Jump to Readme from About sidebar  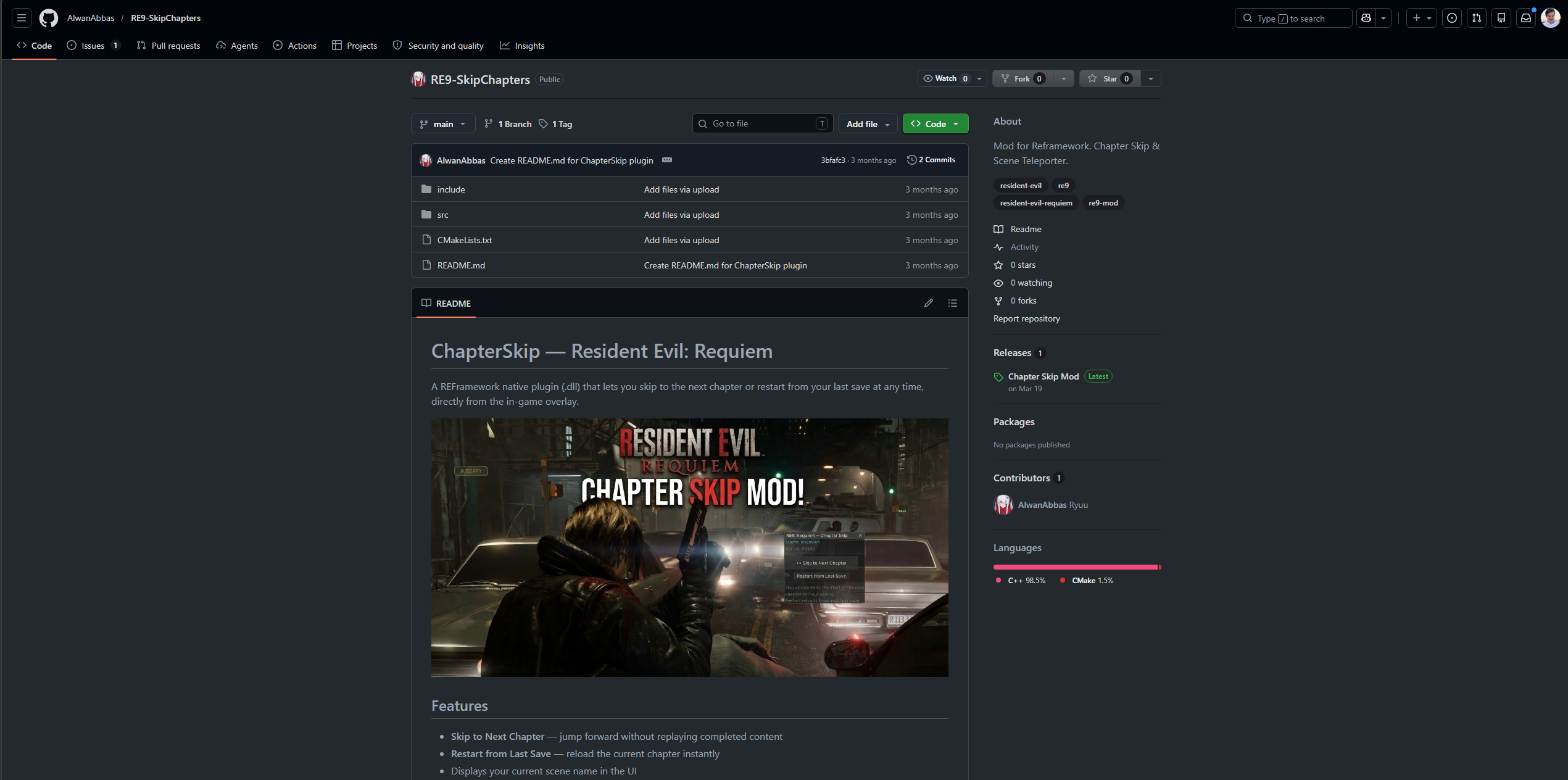tap(1018, 229)
